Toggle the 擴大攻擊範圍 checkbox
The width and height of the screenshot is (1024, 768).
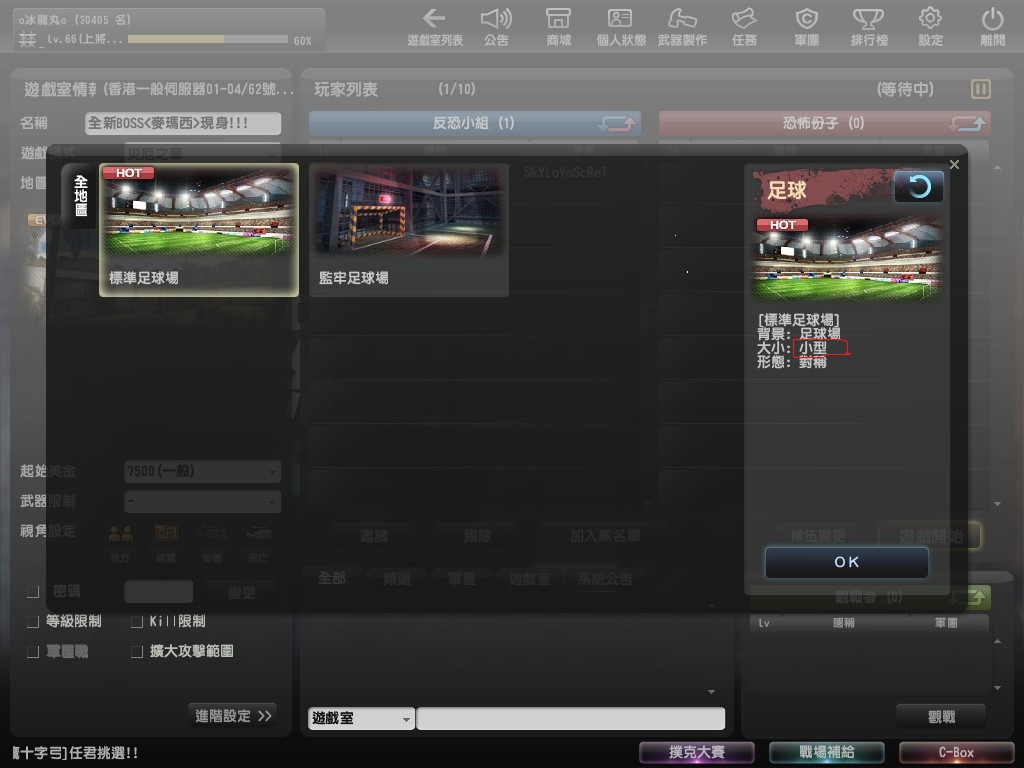pos(138,651)
